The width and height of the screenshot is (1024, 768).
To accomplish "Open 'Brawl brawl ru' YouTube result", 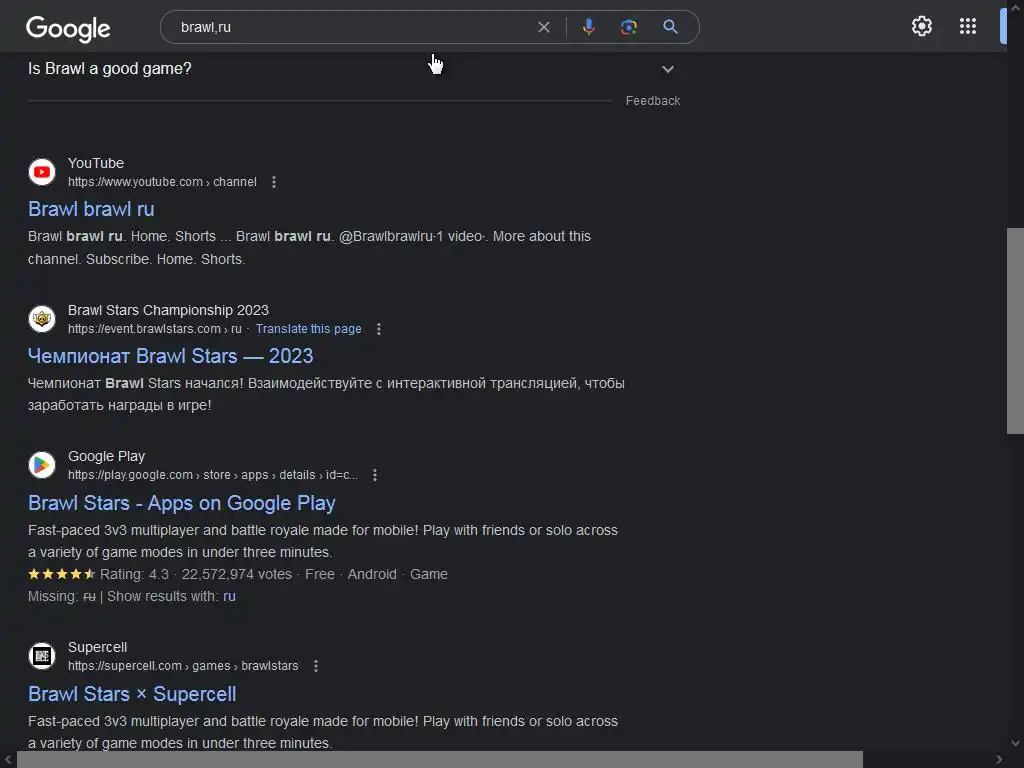I will click(91, 209).
